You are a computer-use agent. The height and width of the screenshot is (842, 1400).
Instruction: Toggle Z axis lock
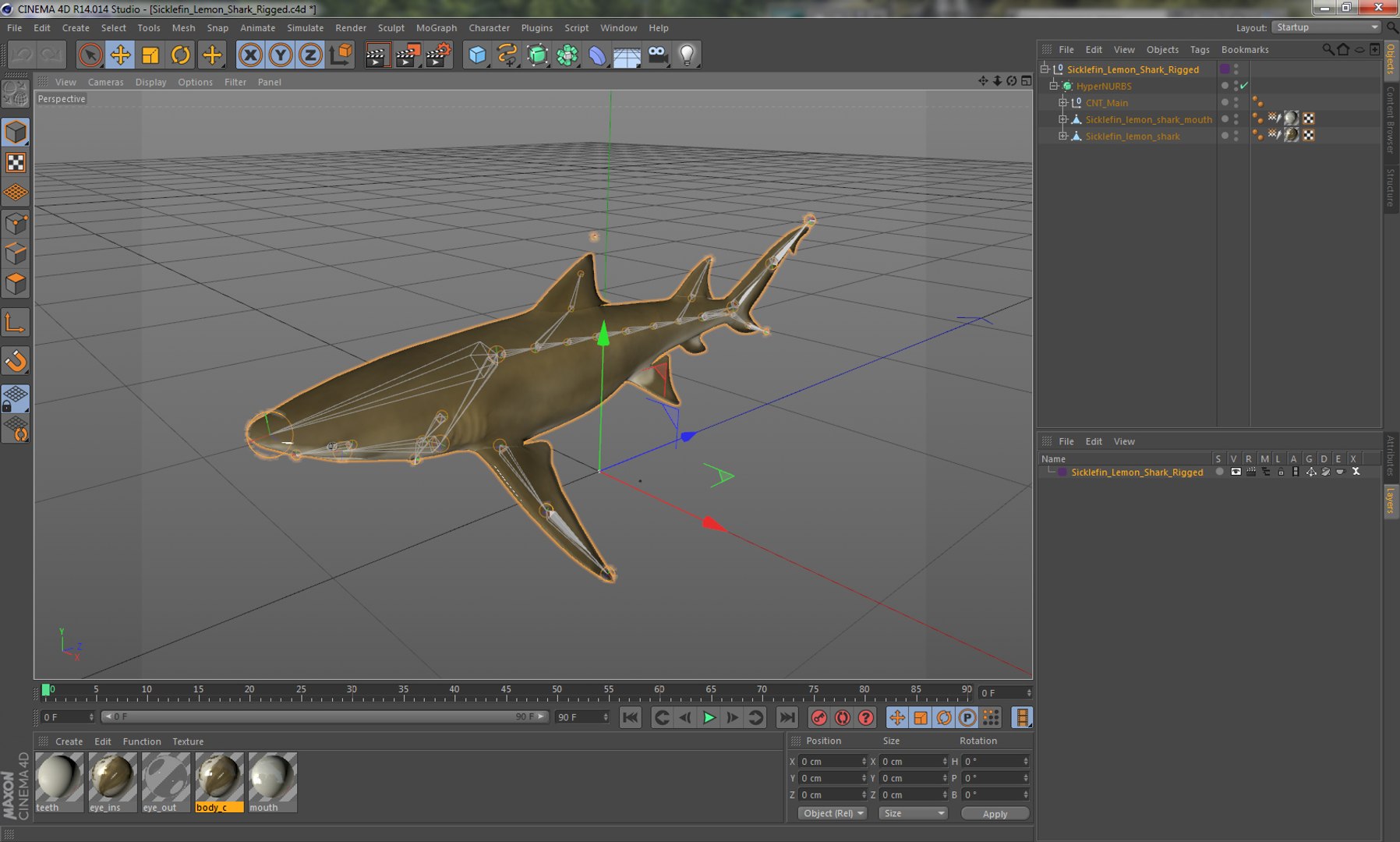310,55
